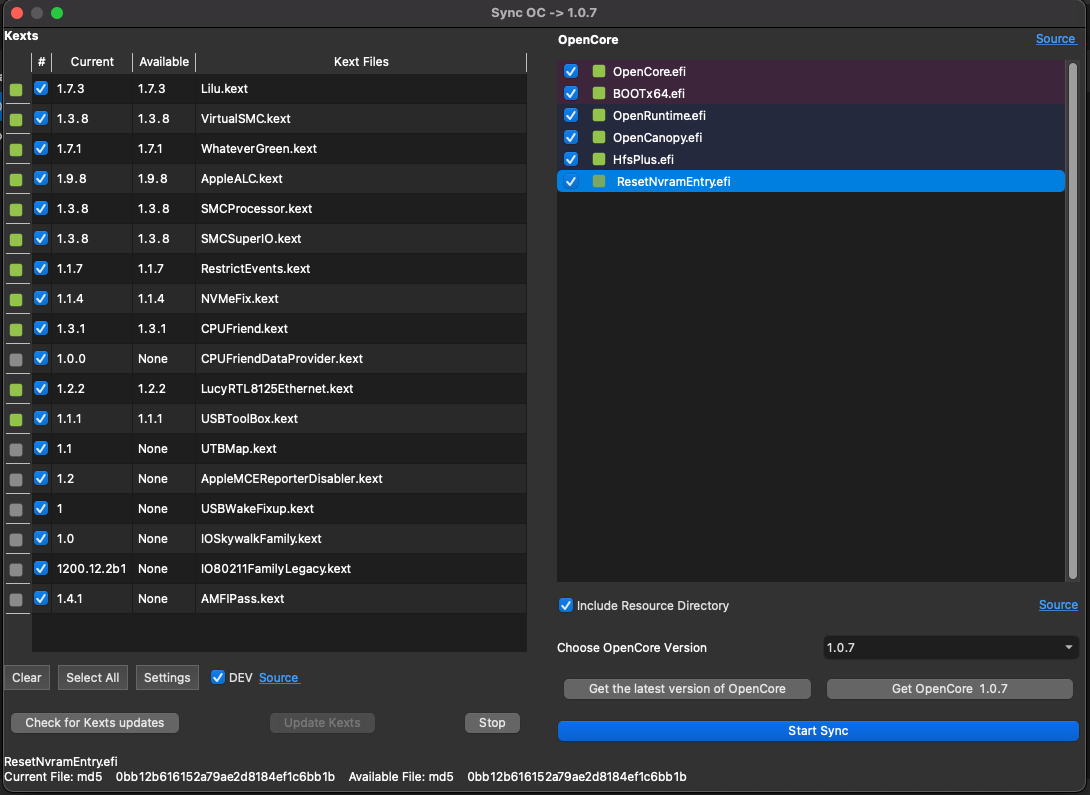Screen dimensions: 1090x795
Task: Open kext Settings
Action: click(x=167, y=678)
